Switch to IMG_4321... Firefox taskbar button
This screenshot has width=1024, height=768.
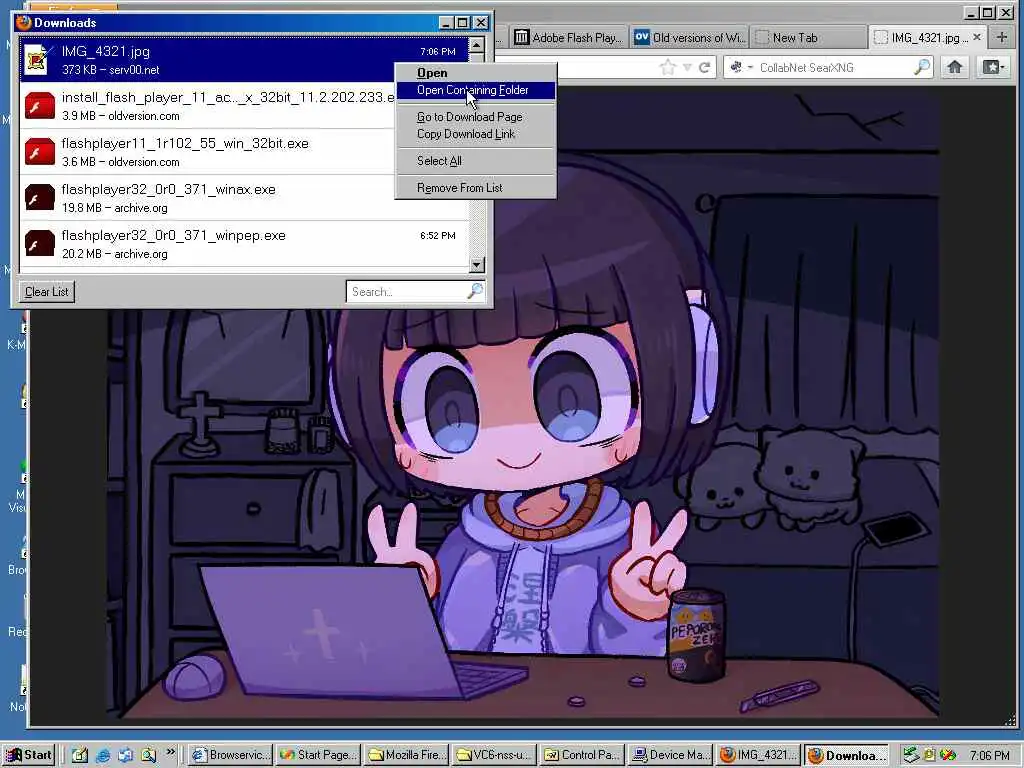point(758,755)
